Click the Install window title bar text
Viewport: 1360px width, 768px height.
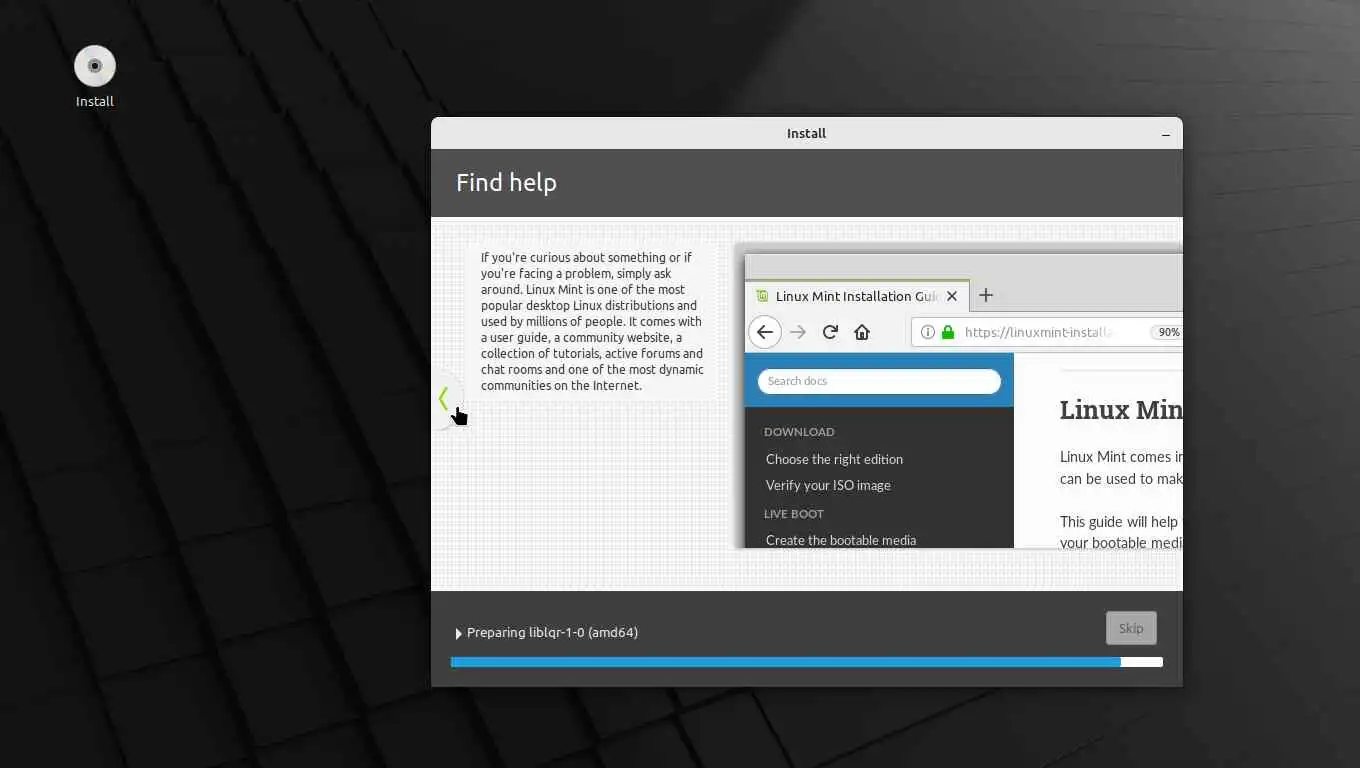[806, 133]
